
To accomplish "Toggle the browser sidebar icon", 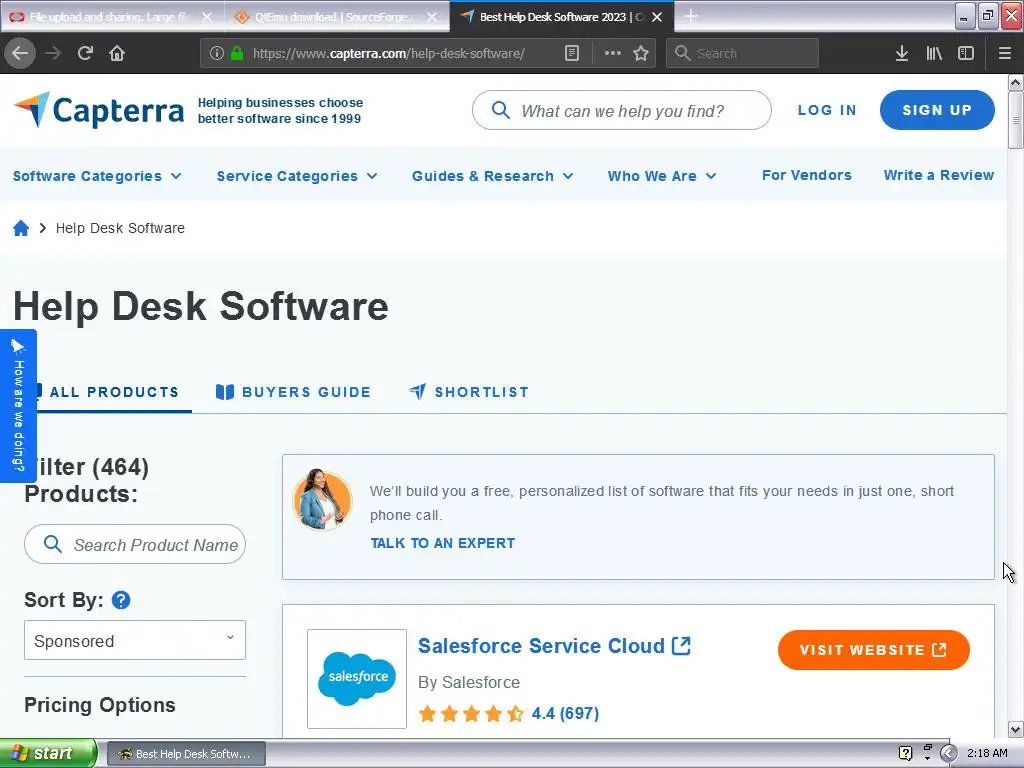I will point(966,53).
